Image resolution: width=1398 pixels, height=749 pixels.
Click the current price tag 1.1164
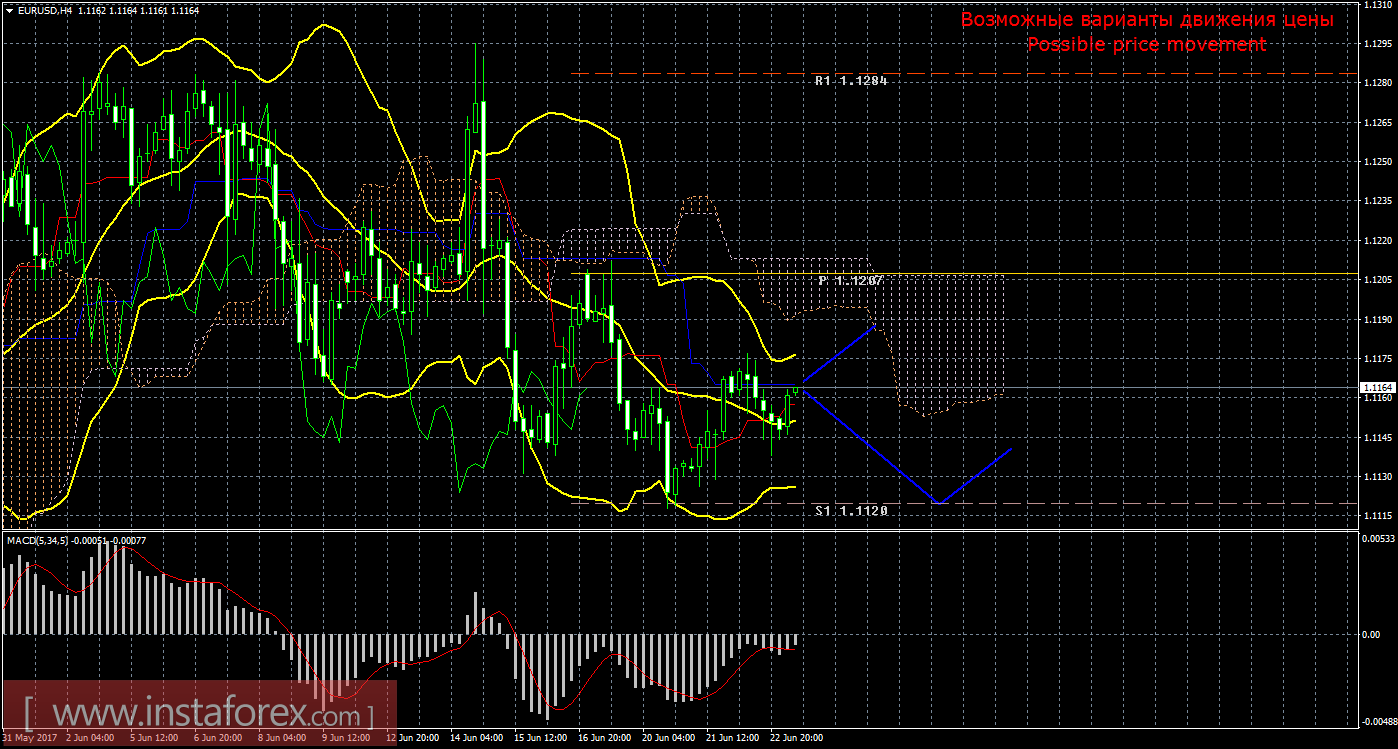point(1377,387)
